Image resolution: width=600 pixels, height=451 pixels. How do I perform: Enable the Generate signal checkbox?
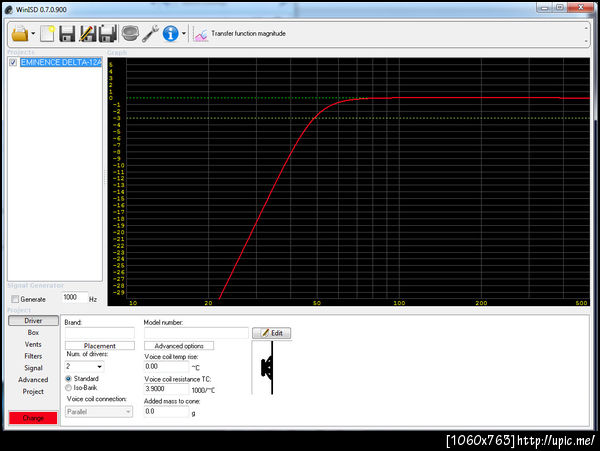click(15, 299)
